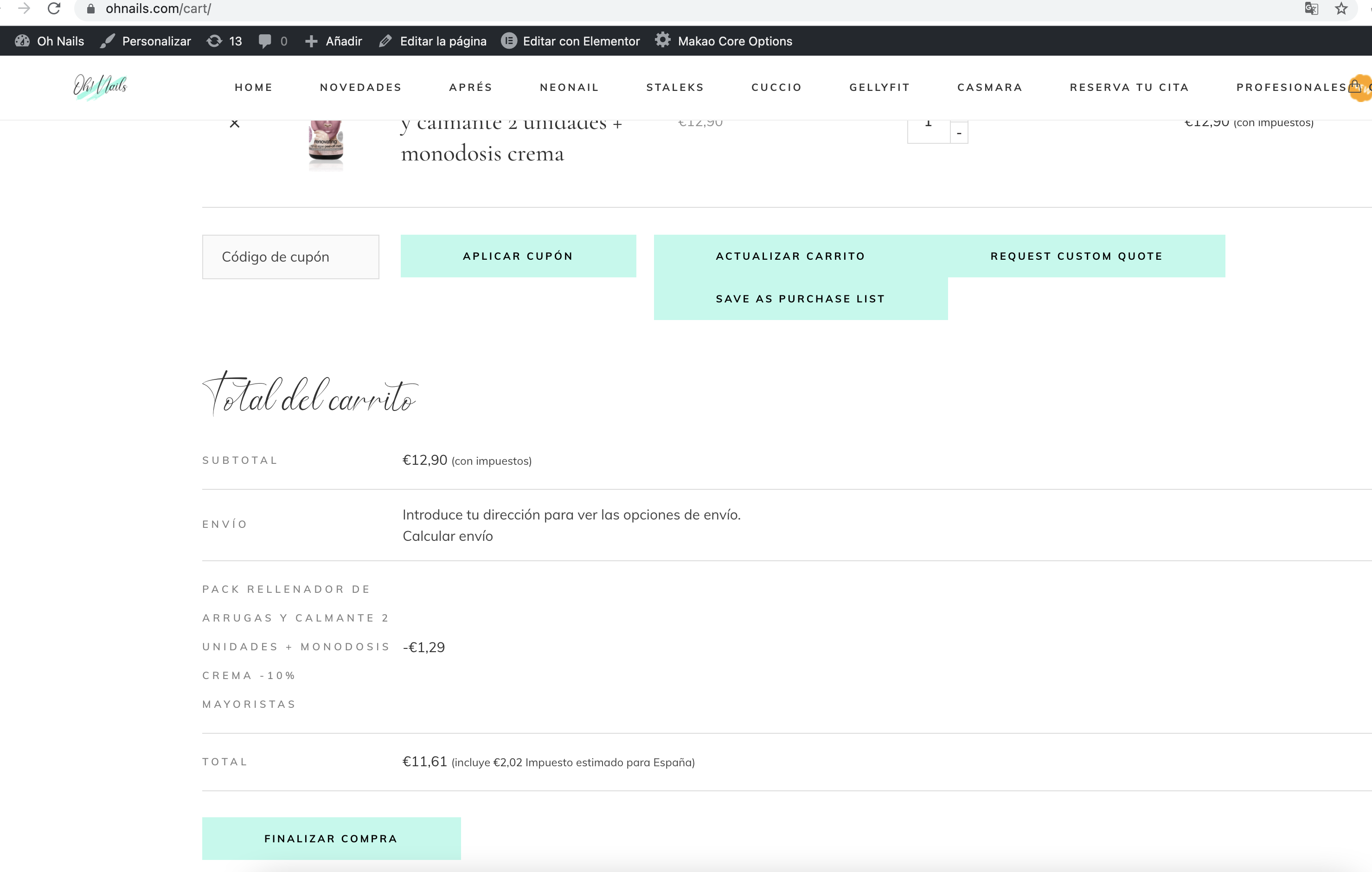The width and height of the screenshot is (1372, 872).
Task: Open the CASMARA menu item
Action: (x=990, y=87)
